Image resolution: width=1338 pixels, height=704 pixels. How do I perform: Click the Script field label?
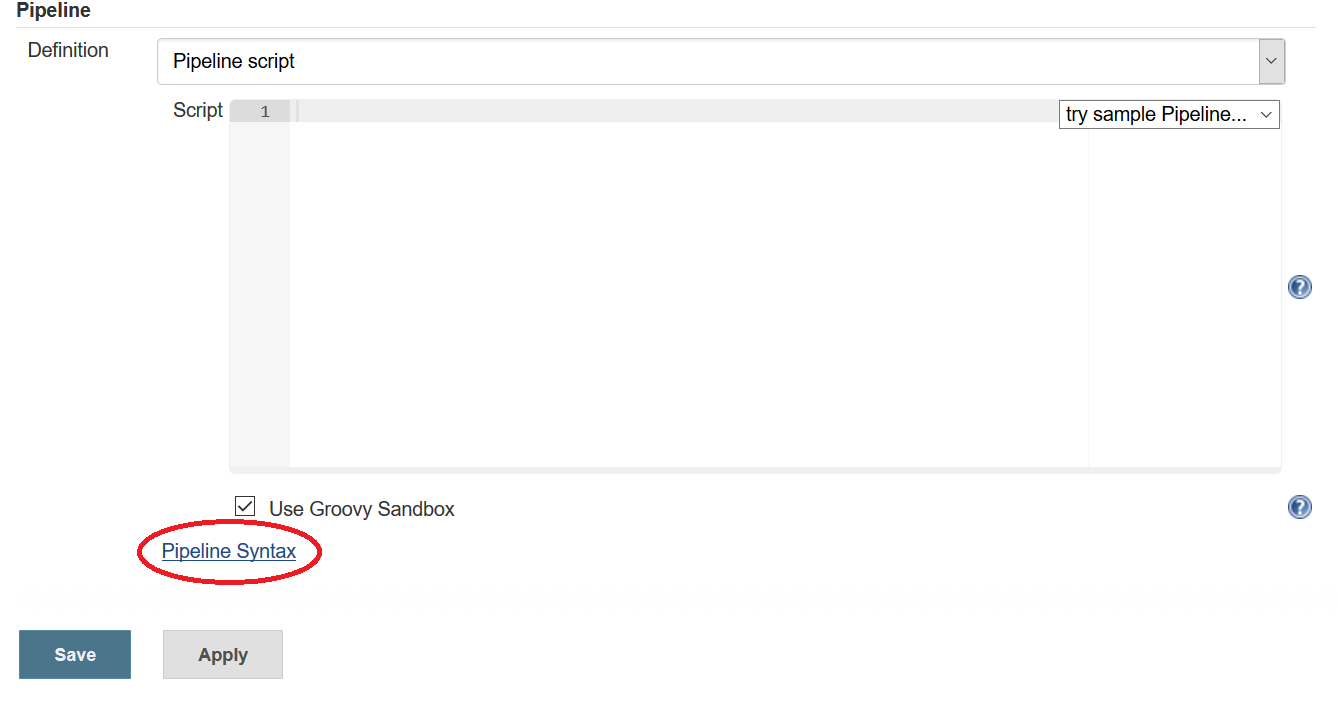coord(198,110)
